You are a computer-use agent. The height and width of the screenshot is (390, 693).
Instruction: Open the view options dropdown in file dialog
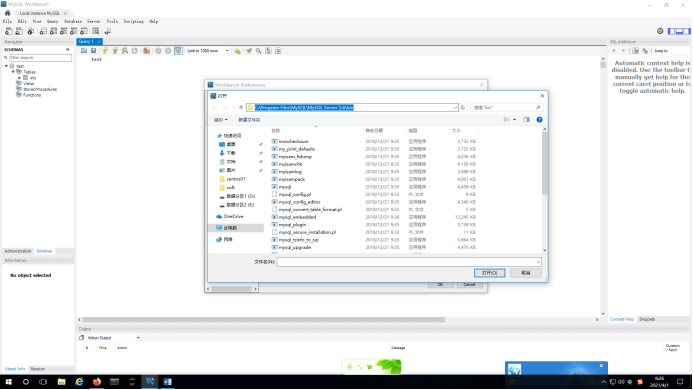pyautogui.click(x=514, y=120)
